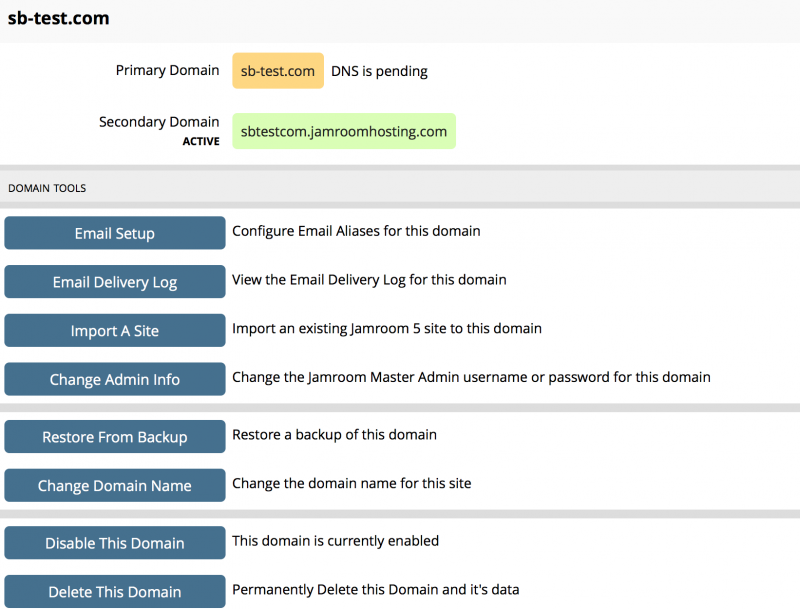800x609 pixels.
Task: Click Delete This Domain
Action: (115, 591)
